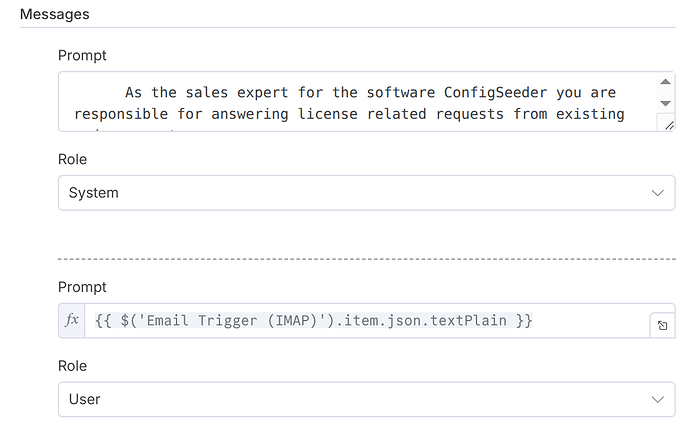Click the textarea scroll-up arrow
The height and width of the screenshot is (442, 690).
(665, 81)
